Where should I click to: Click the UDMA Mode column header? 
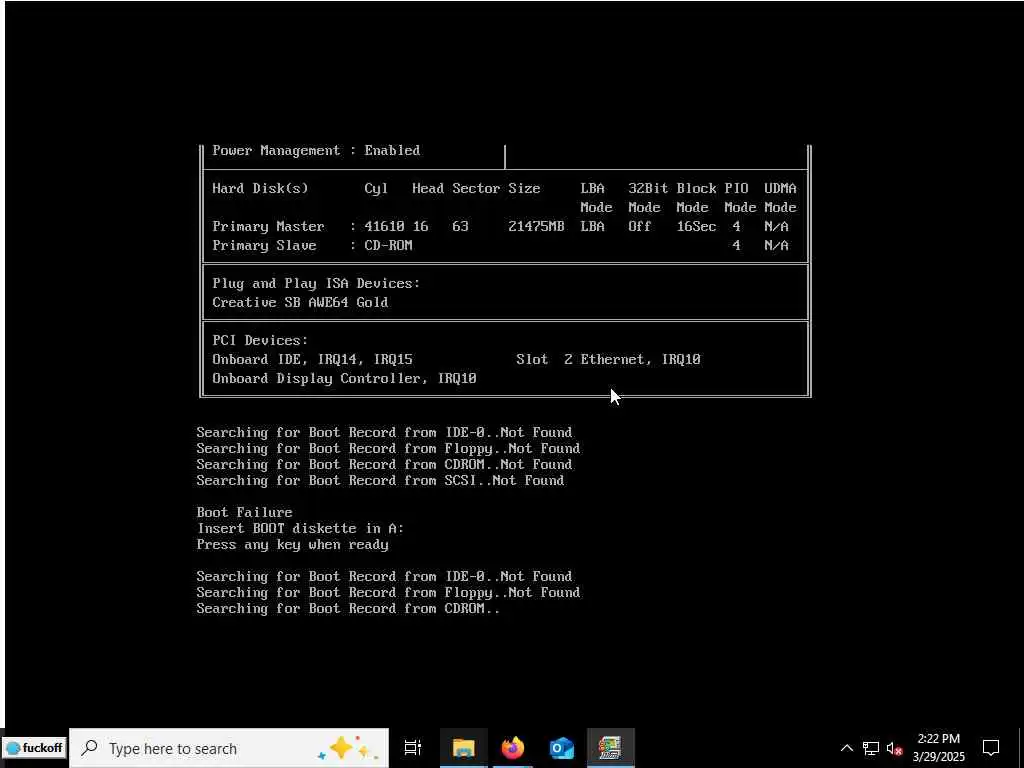pyautogui.click(x=780, y=197)
